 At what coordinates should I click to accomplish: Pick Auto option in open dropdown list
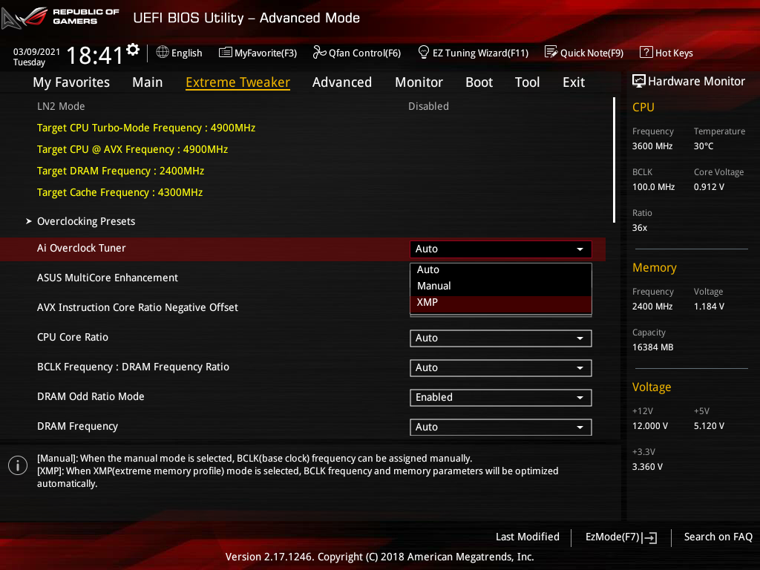[501, 270]
